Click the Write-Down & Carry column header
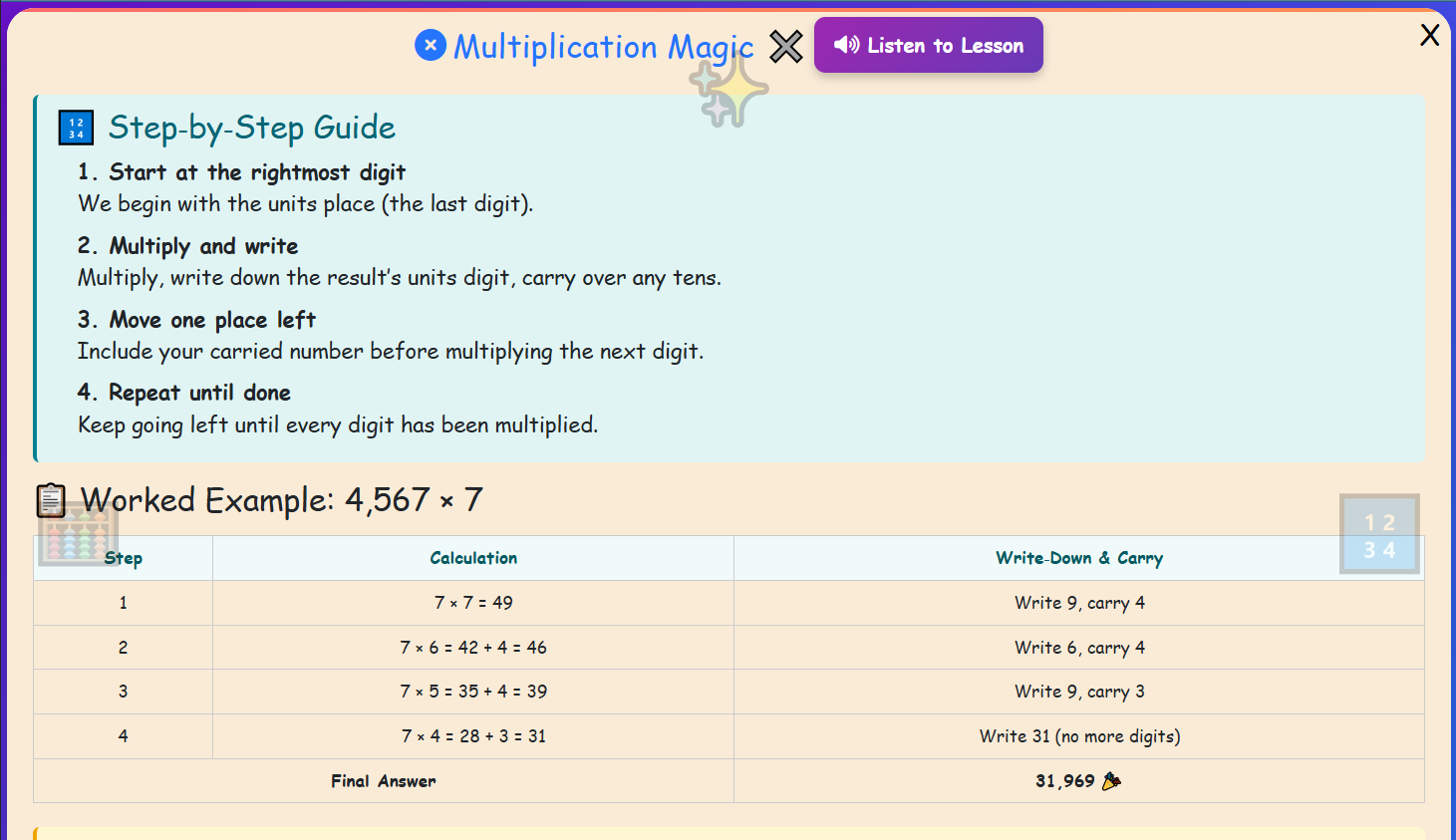Screen dimensions: 1456x840 click(x=1078, y=558)
